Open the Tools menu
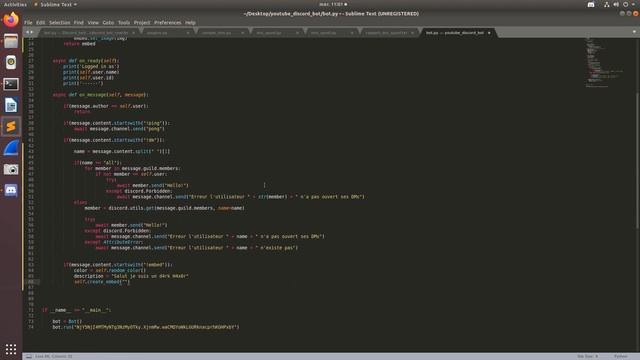 [124, 22]
